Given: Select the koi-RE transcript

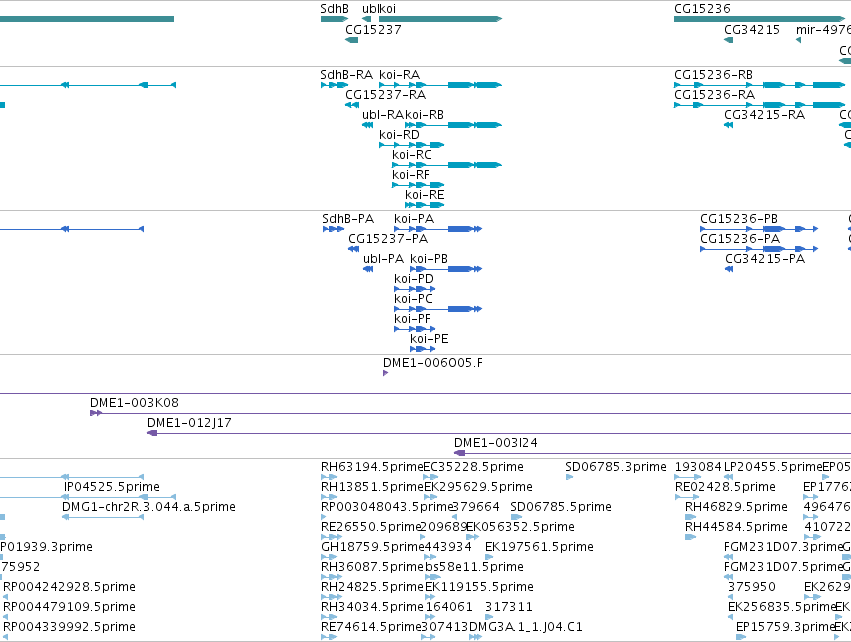Looking at the screenshot, I should click(424, 205).
